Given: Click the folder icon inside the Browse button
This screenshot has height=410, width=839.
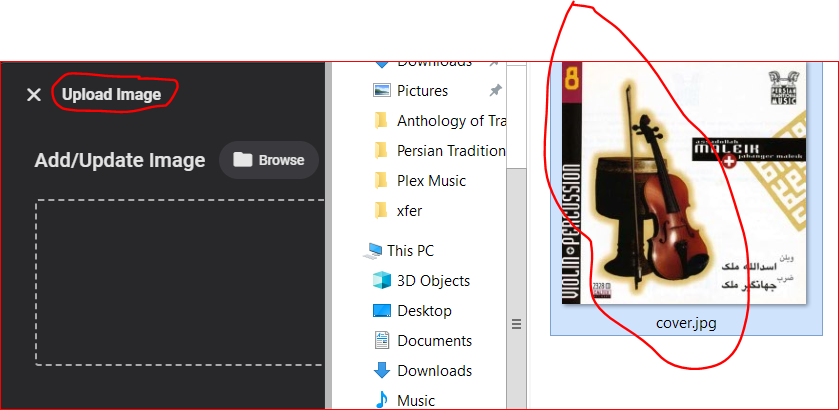Looking at the screenshot, I should [242, 160].
